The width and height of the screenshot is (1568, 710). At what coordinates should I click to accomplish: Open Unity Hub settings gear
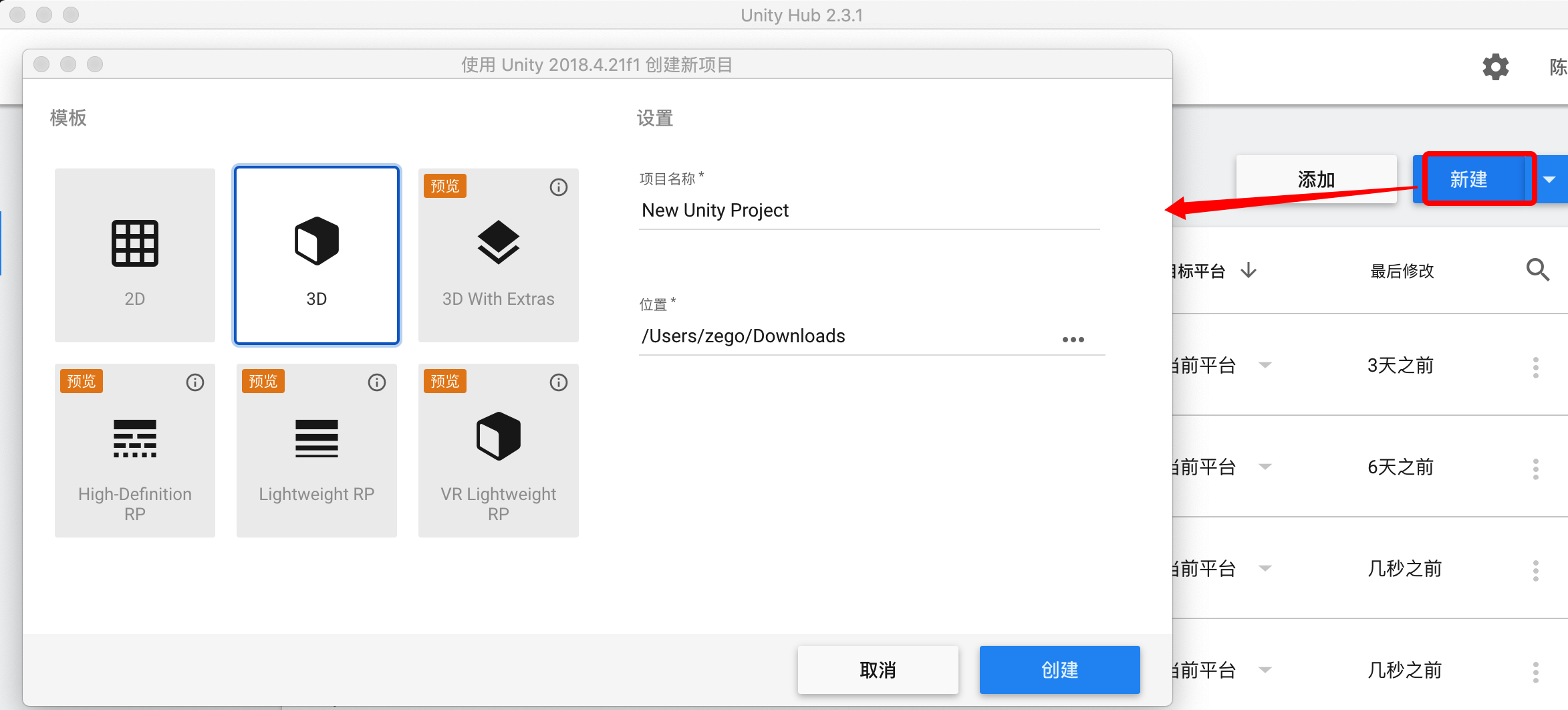coord(1495,67)
